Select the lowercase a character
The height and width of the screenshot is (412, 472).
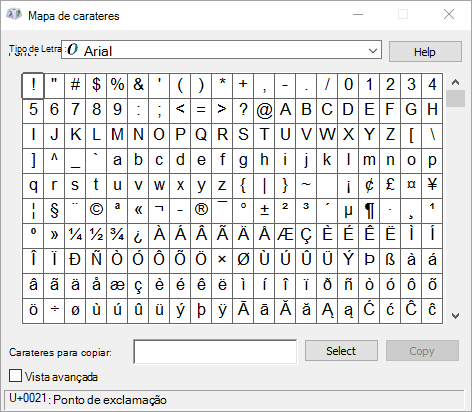coord(117,161)
